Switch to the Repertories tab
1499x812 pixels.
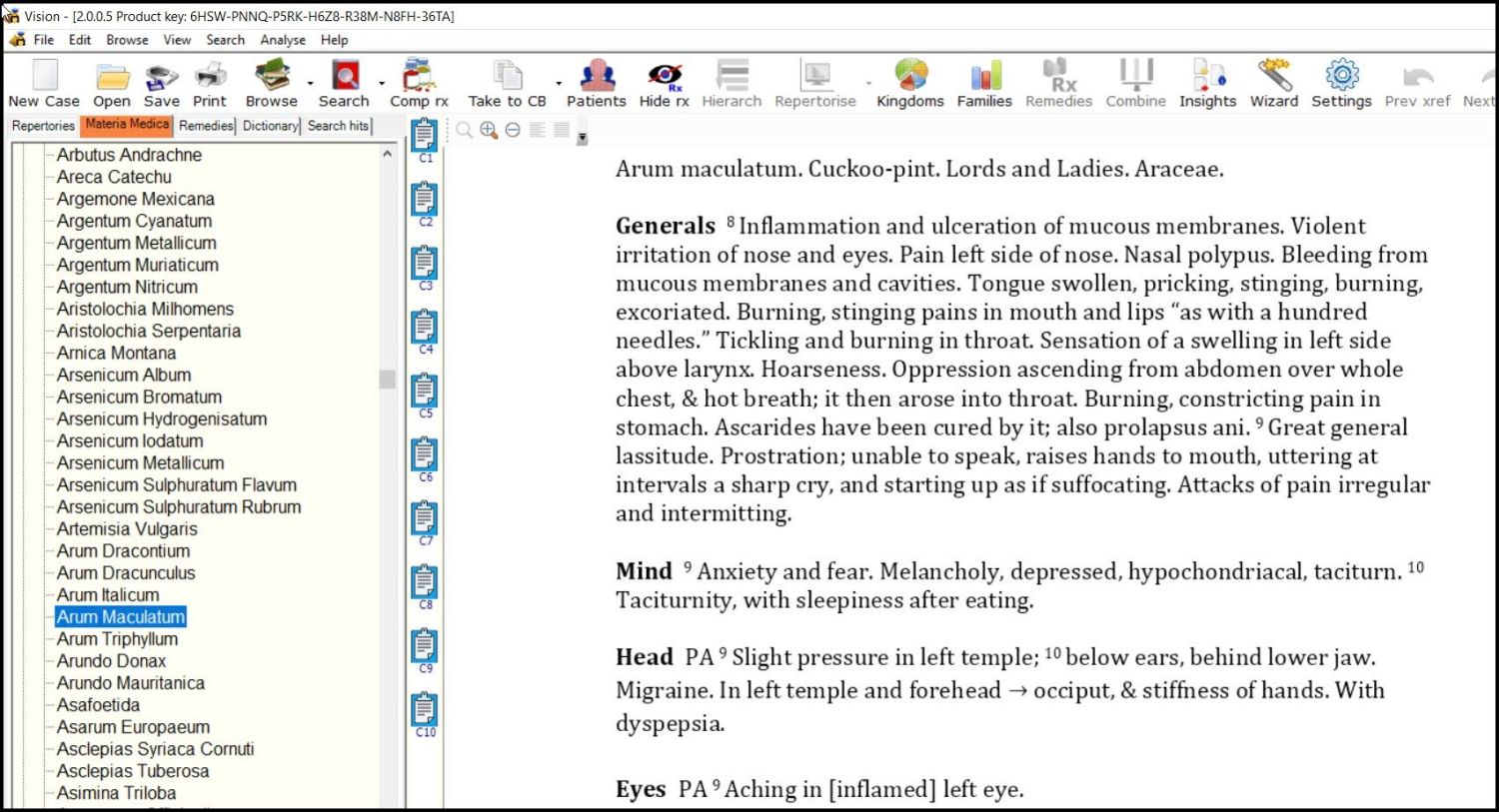(42, 126)
